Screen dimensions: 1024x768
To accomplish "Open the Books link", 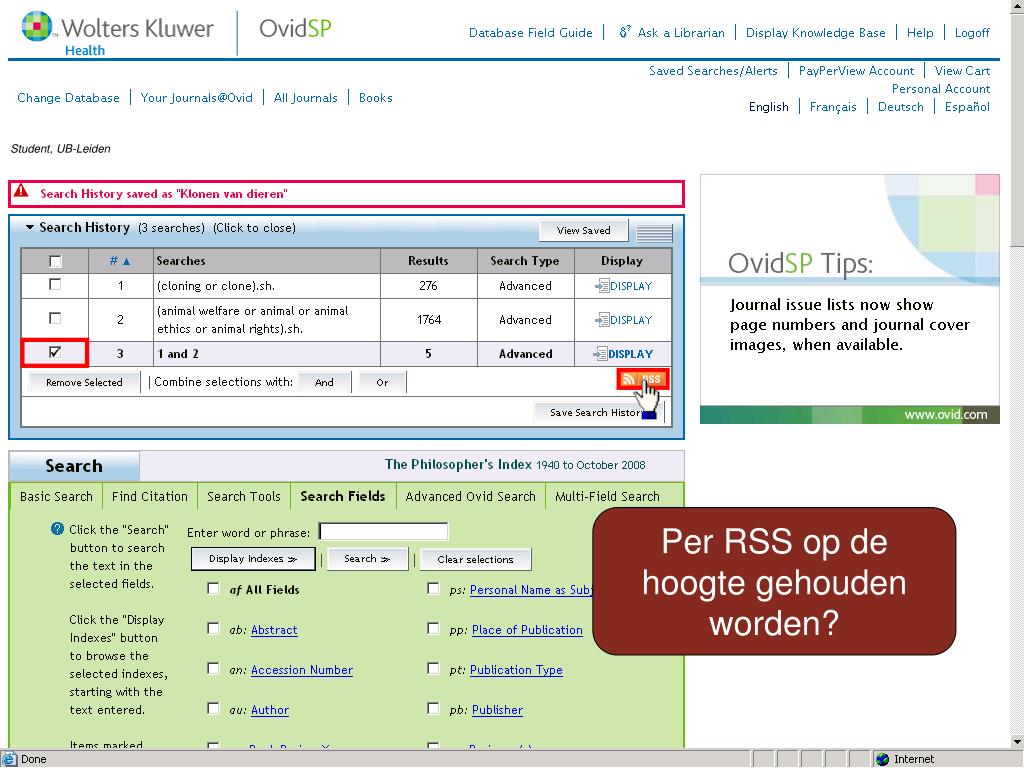I will [376, 98].
